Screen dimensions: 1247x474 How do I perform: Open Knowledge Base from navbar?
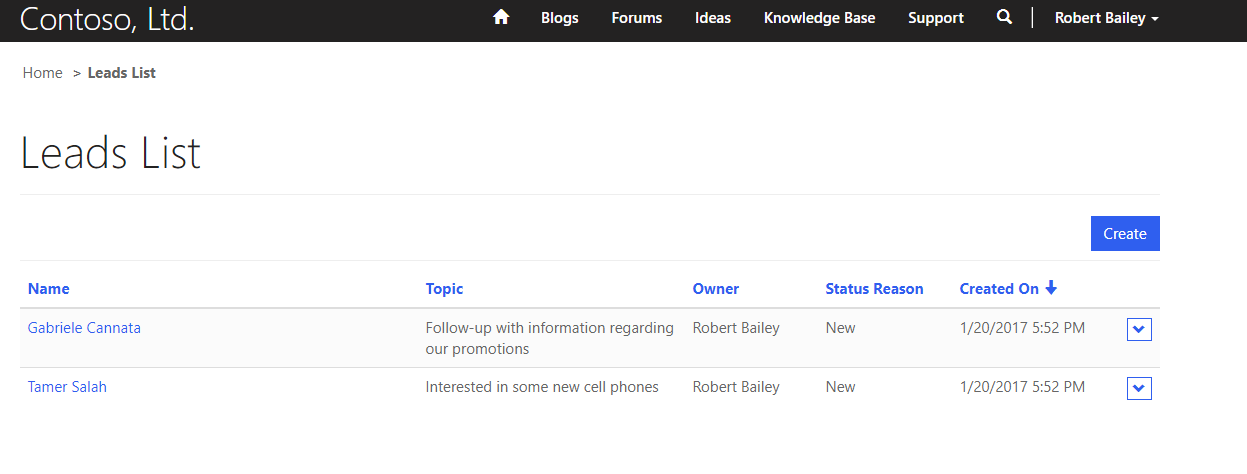click(x=819, y=18)
